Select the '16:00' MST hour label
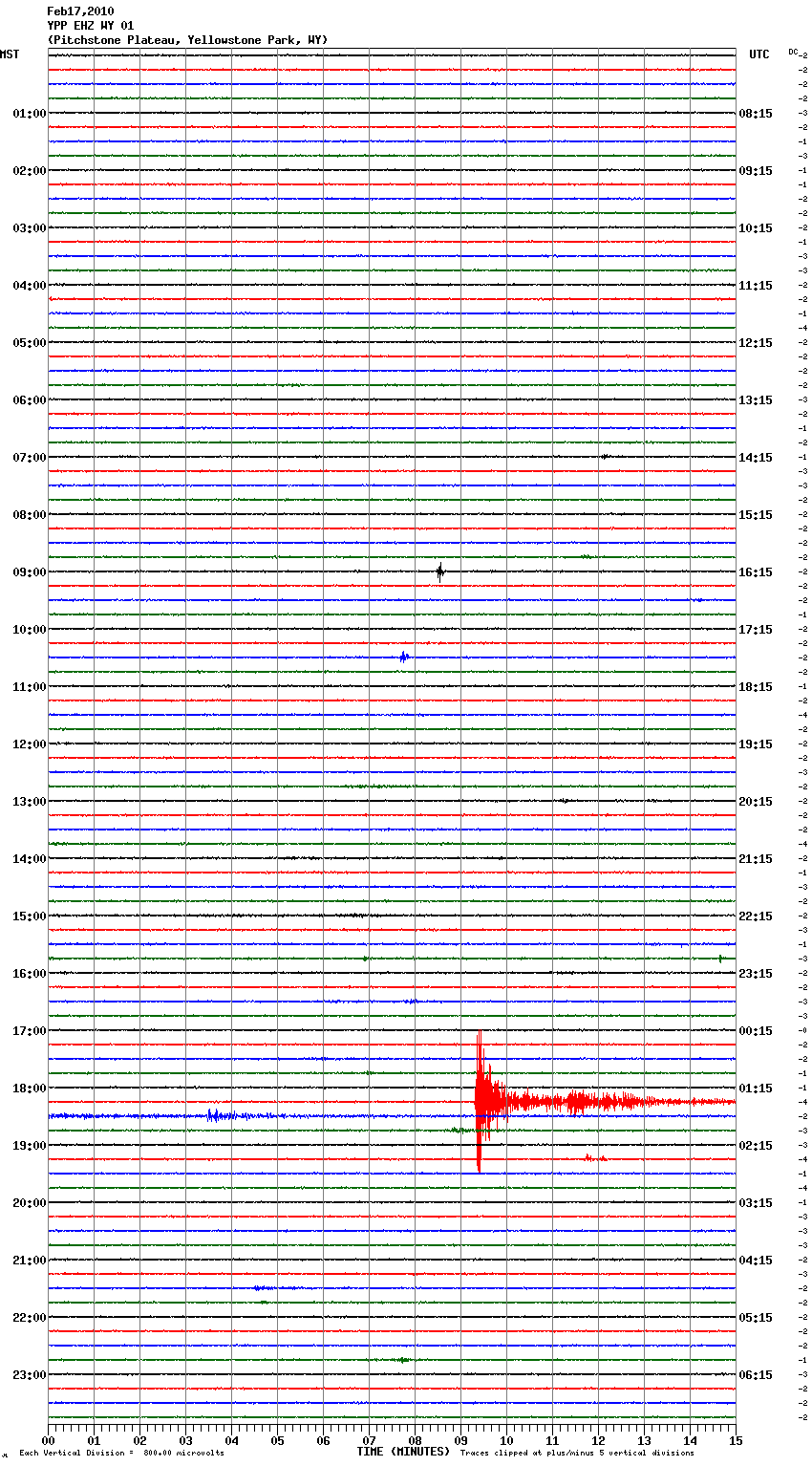This screenshot has height=1466, width=812. [x=29, y=974]
